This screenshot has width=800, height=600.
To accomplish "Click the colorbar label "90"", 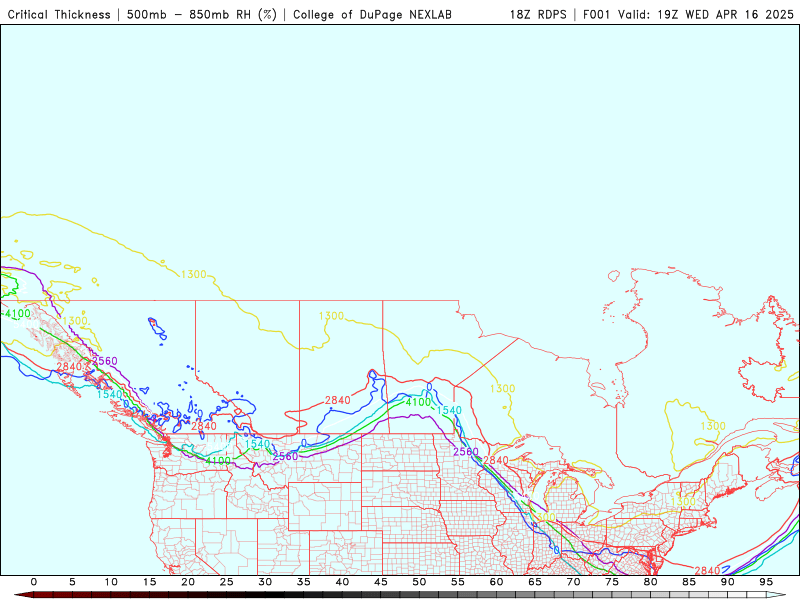I will (728, 582).
